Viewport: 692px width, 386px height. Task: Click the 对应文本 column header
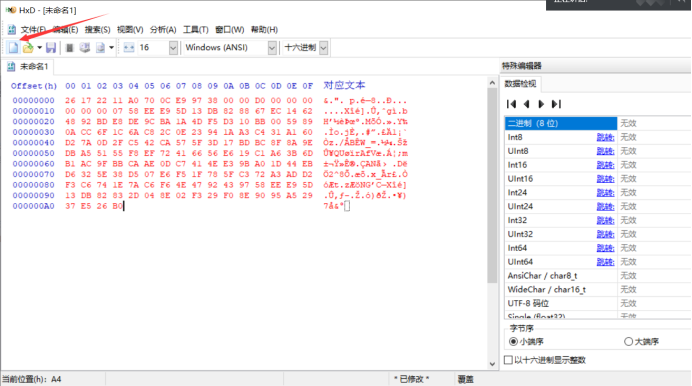point(344,85)
